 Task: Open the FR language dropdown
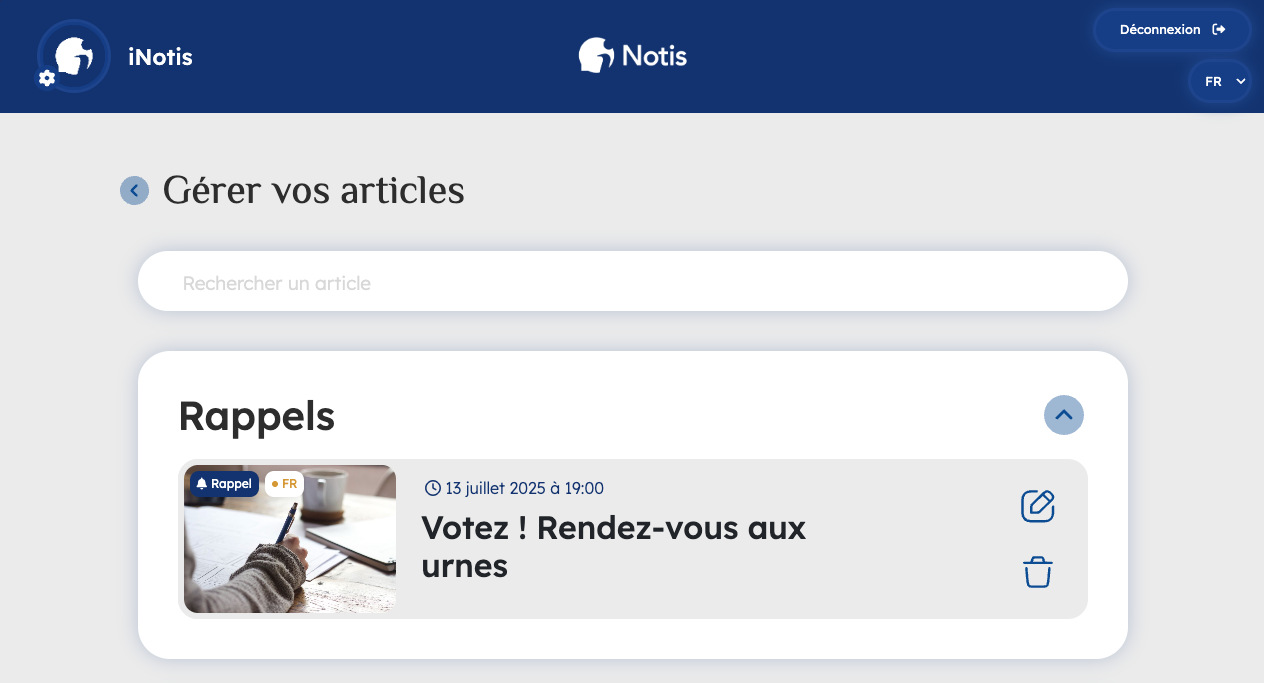[x=1220, y=82]
